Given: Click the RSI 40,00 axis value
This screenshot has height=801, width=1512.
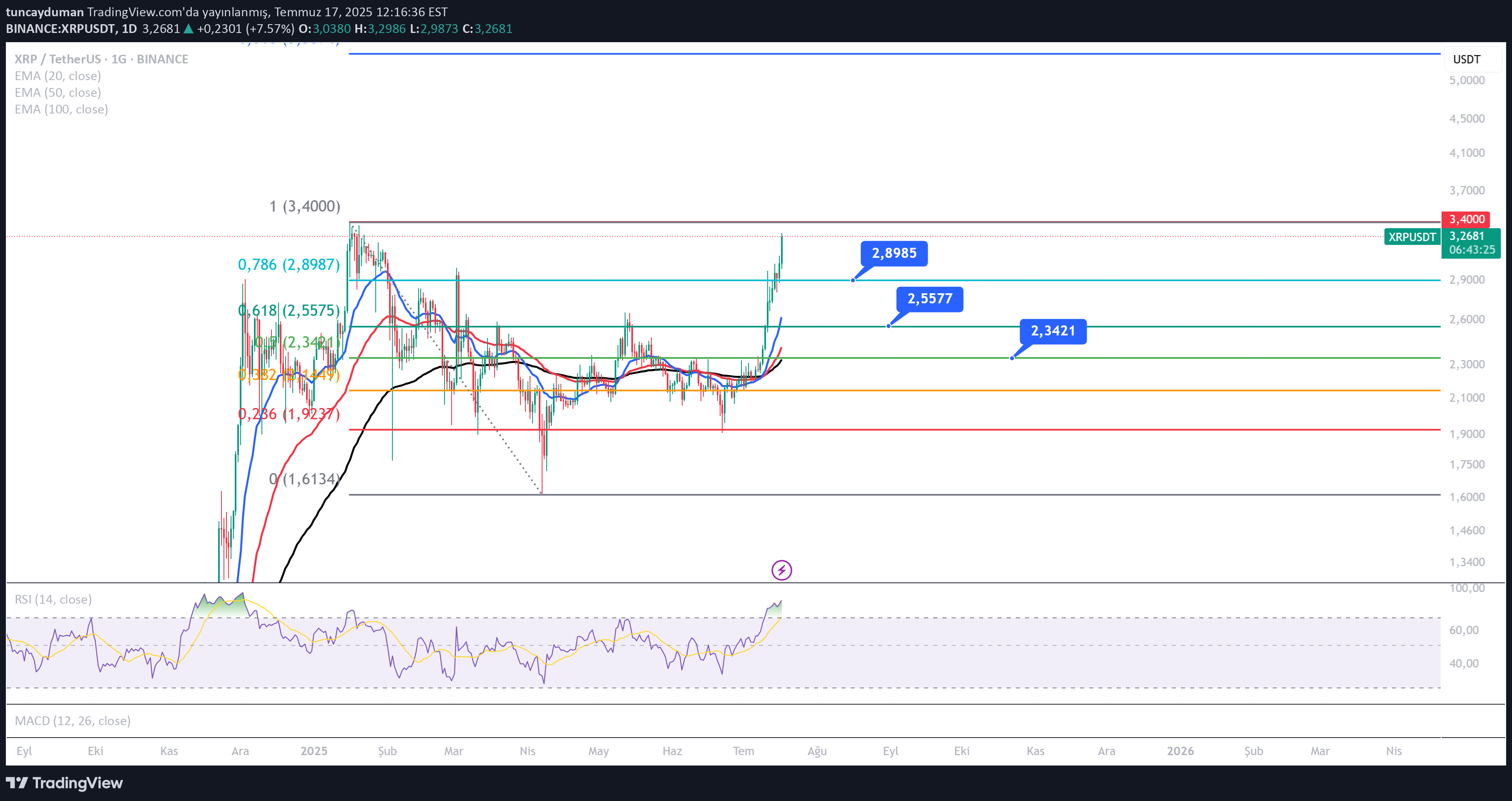Looking at the screenshot, I should (1464, 664).
